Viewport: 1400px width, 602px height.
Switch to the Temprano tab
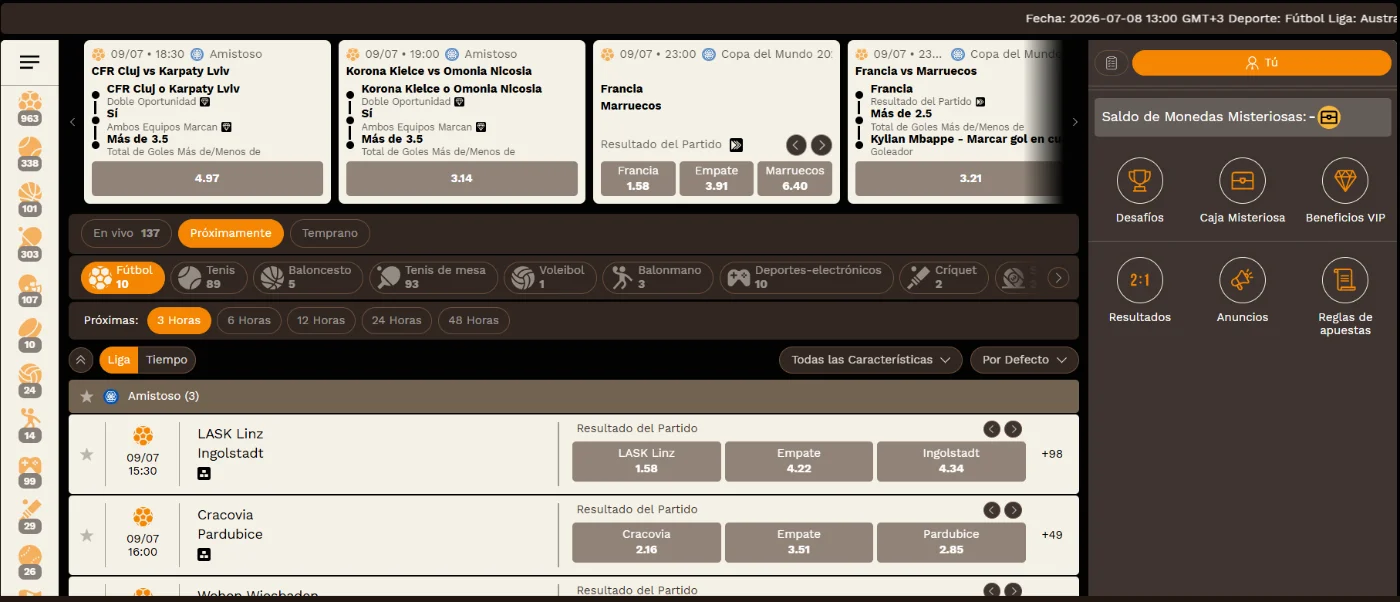[330, 233]
